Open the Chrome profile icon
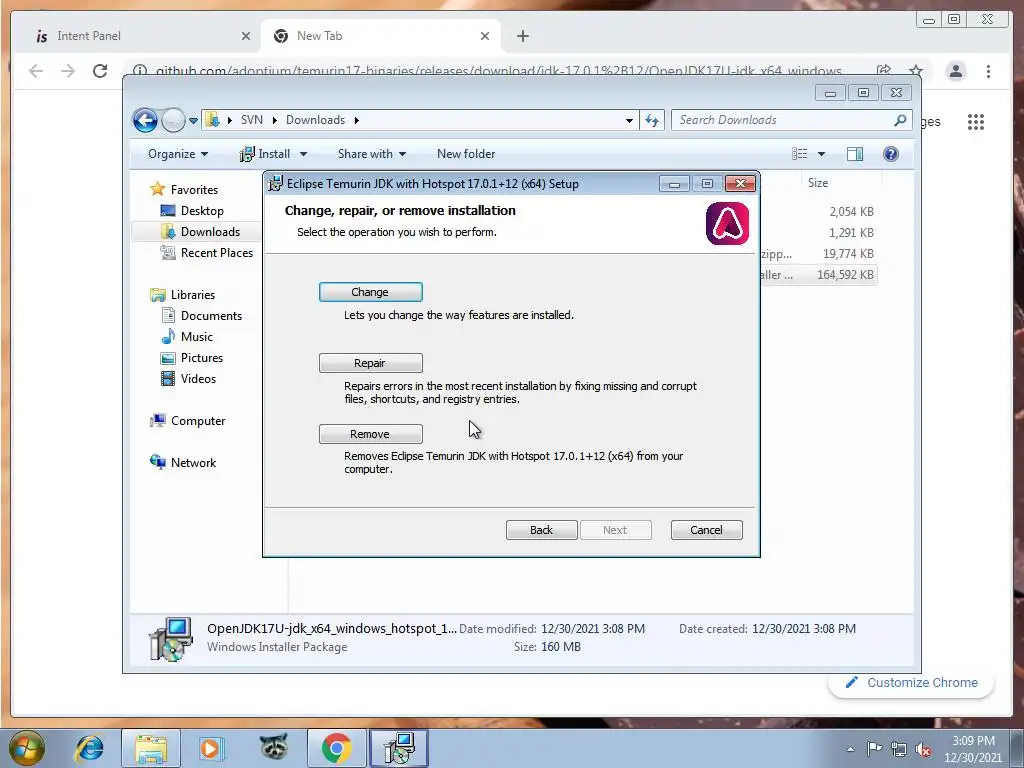1024x768 pixels. coord(955,71)
